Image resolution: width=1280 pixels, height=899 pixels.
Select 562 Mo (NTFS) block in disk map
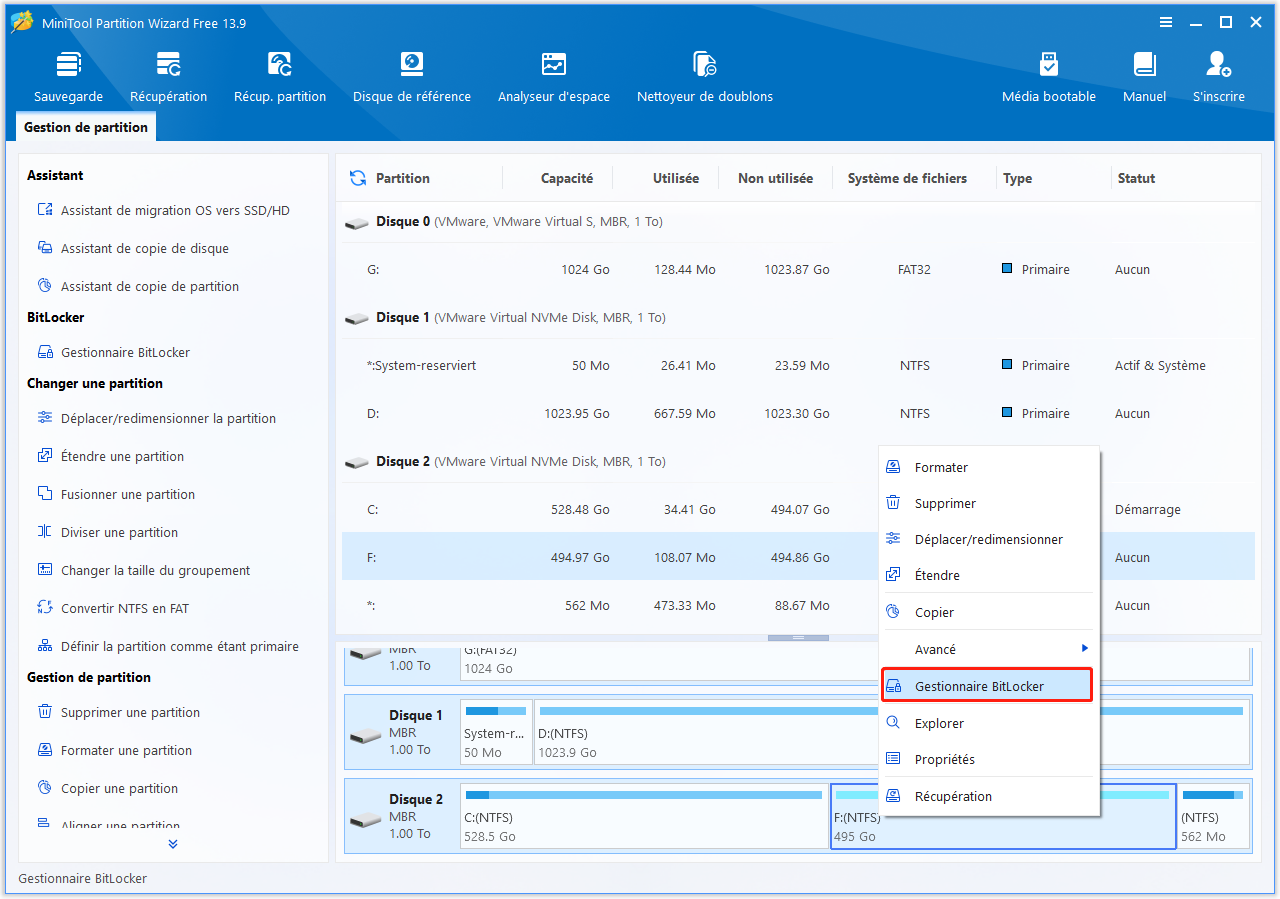1213,816
